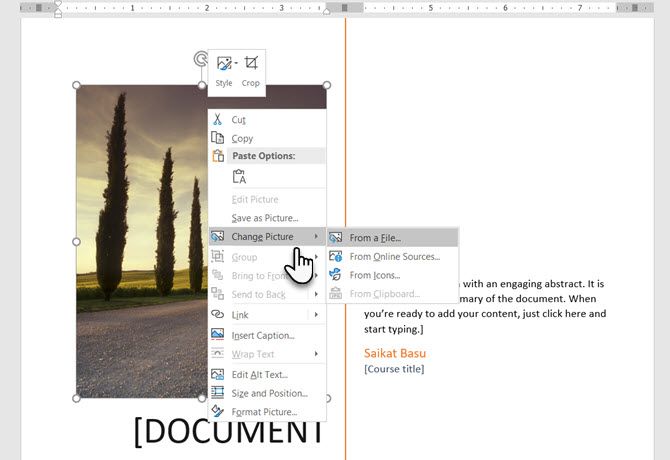
Task: Expand the Group submenu arrow
Action: pyautogui.click(x=317, y=256)
